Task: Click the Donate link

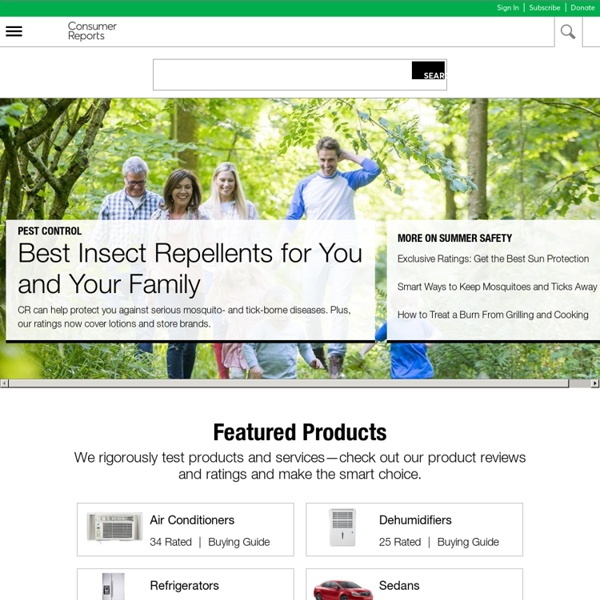Action: pos(582,8)
